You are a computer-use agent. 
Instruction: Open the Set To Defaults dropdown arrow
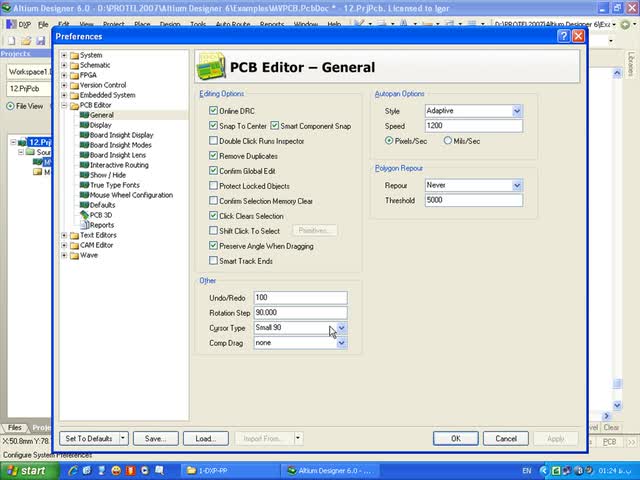(x=123, y=438)
